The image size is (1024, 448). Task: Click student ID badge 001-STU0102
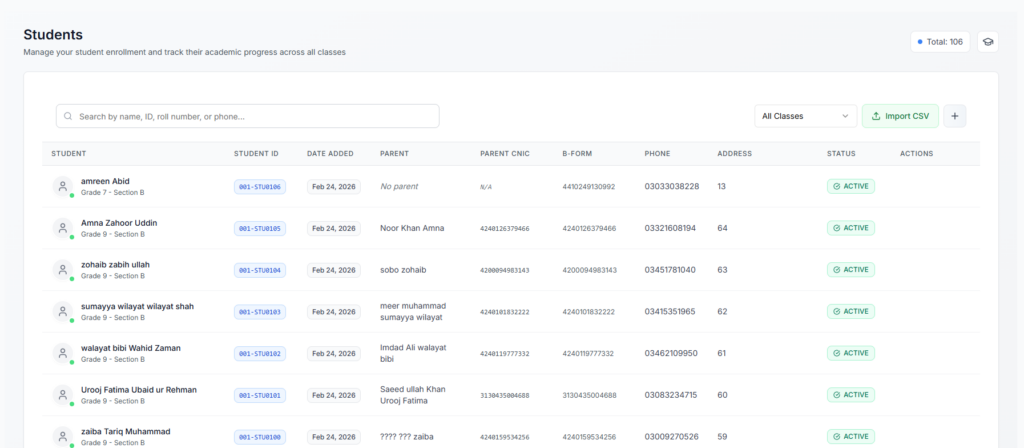[x=260, y=354]
